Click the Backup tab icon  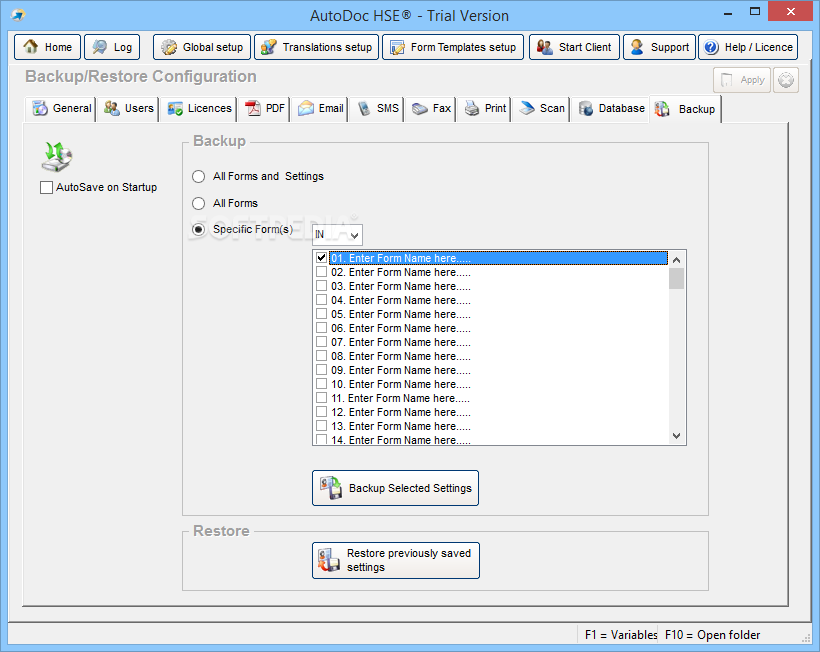662,109
